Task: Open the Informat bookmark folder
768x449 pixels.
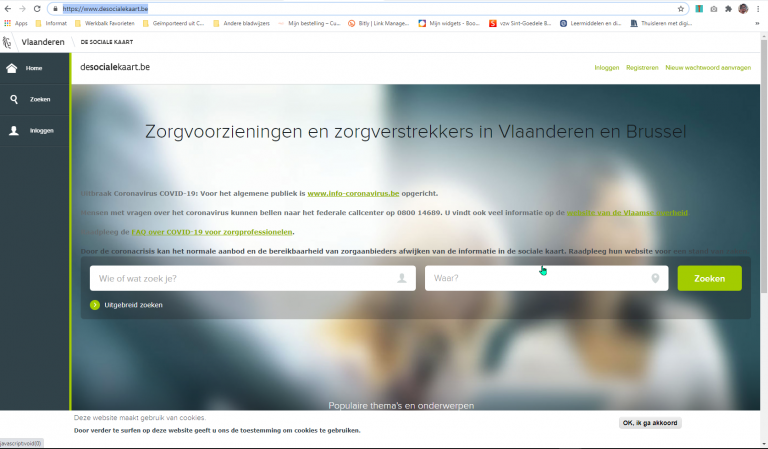Action: pyautogui.click(x=51, y=23)
